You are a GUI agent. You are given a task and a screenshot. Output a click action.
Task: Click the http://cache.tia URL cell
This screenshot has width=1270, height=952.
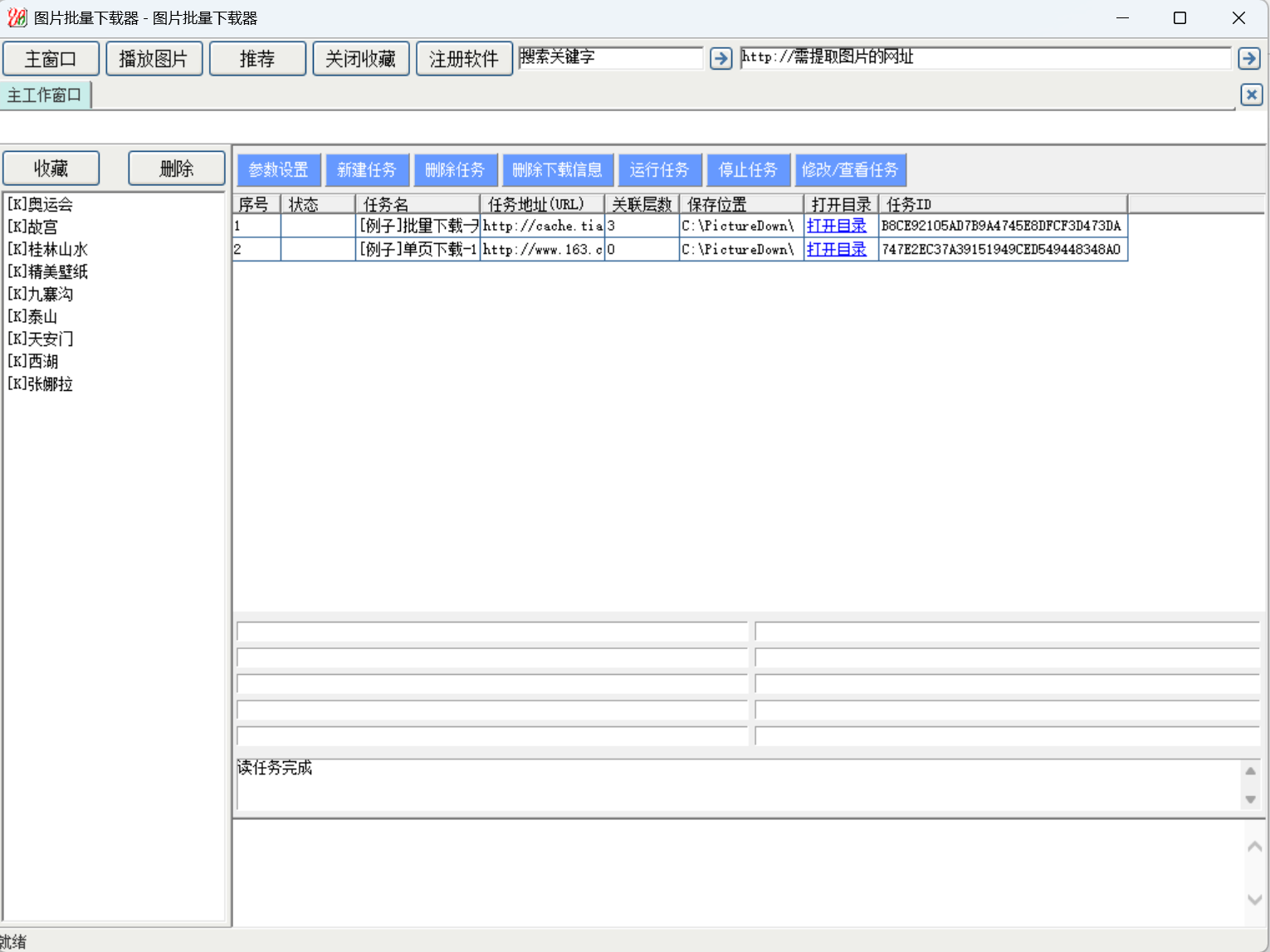click(x=543, y=226)
